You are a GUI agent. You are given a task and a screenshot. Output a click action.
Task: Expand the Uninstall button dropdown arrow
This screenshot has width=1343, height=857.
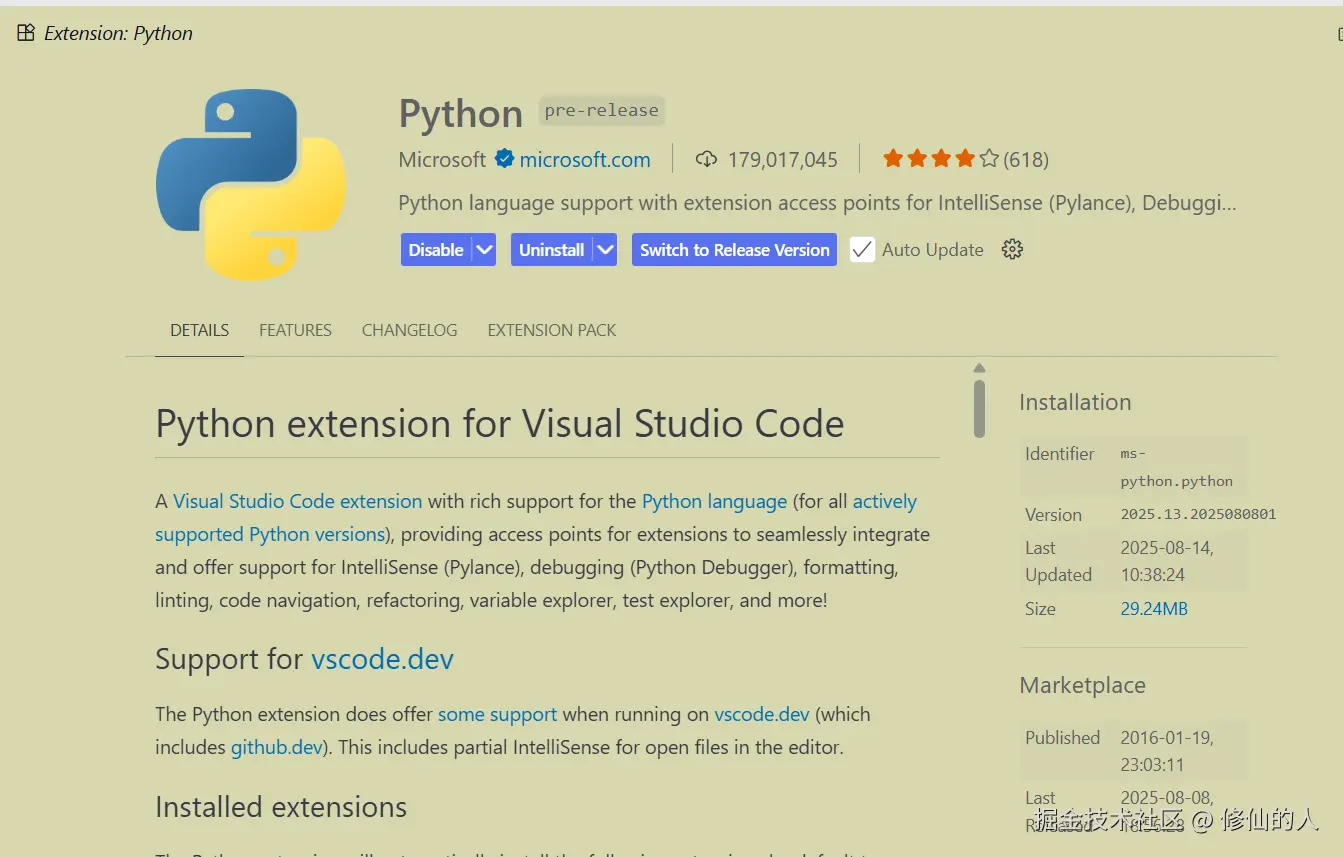605,250
